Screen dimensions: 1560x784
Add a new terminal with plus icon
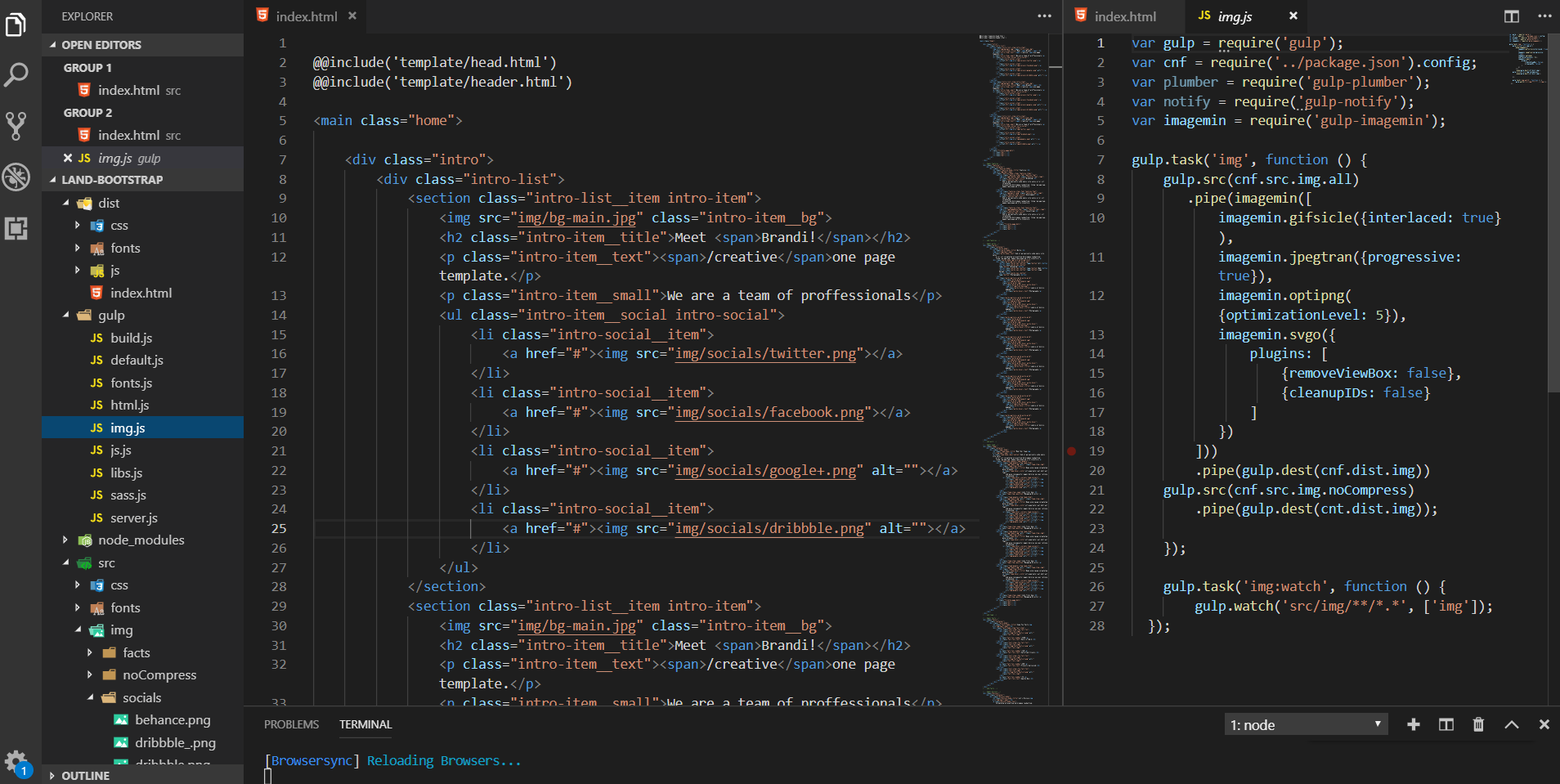coord(1414,724)
